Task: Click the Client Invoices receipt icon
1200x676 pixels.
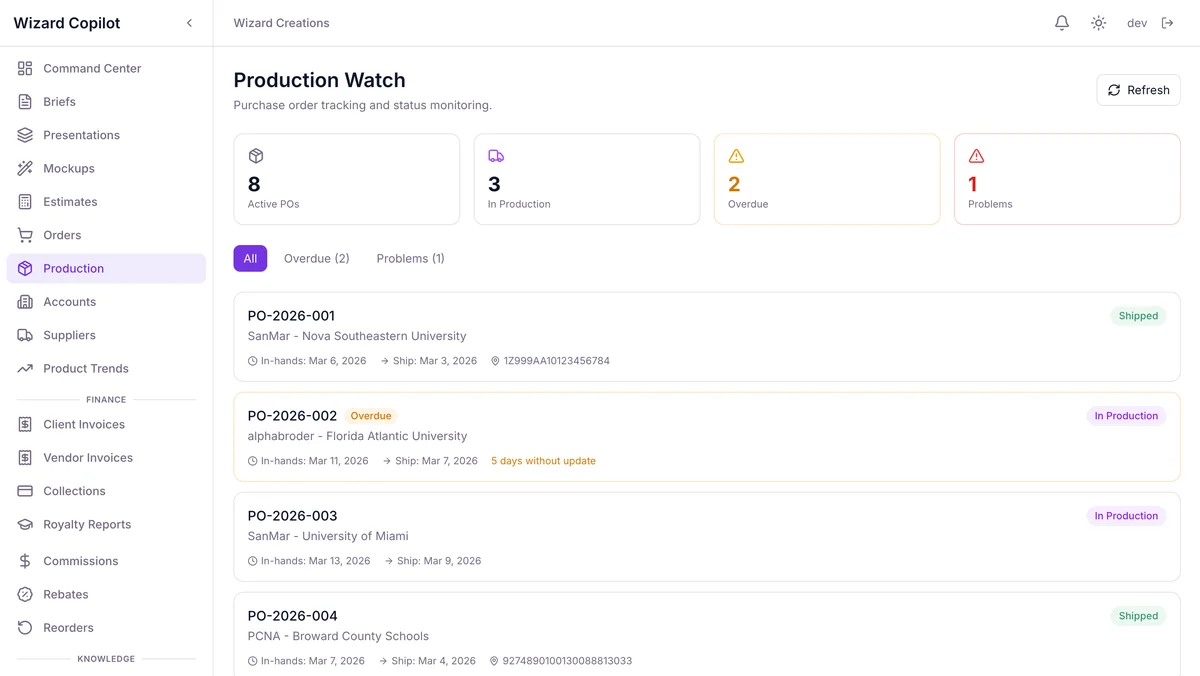Action: (x=25, y=424)
